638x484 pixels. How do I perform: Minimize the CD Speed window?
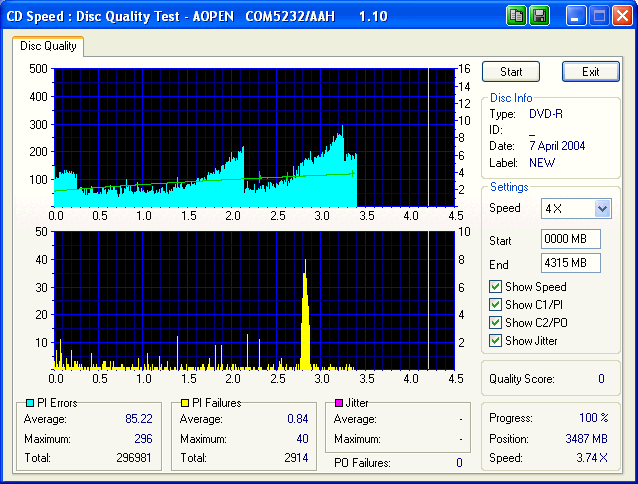pos(575,16)
